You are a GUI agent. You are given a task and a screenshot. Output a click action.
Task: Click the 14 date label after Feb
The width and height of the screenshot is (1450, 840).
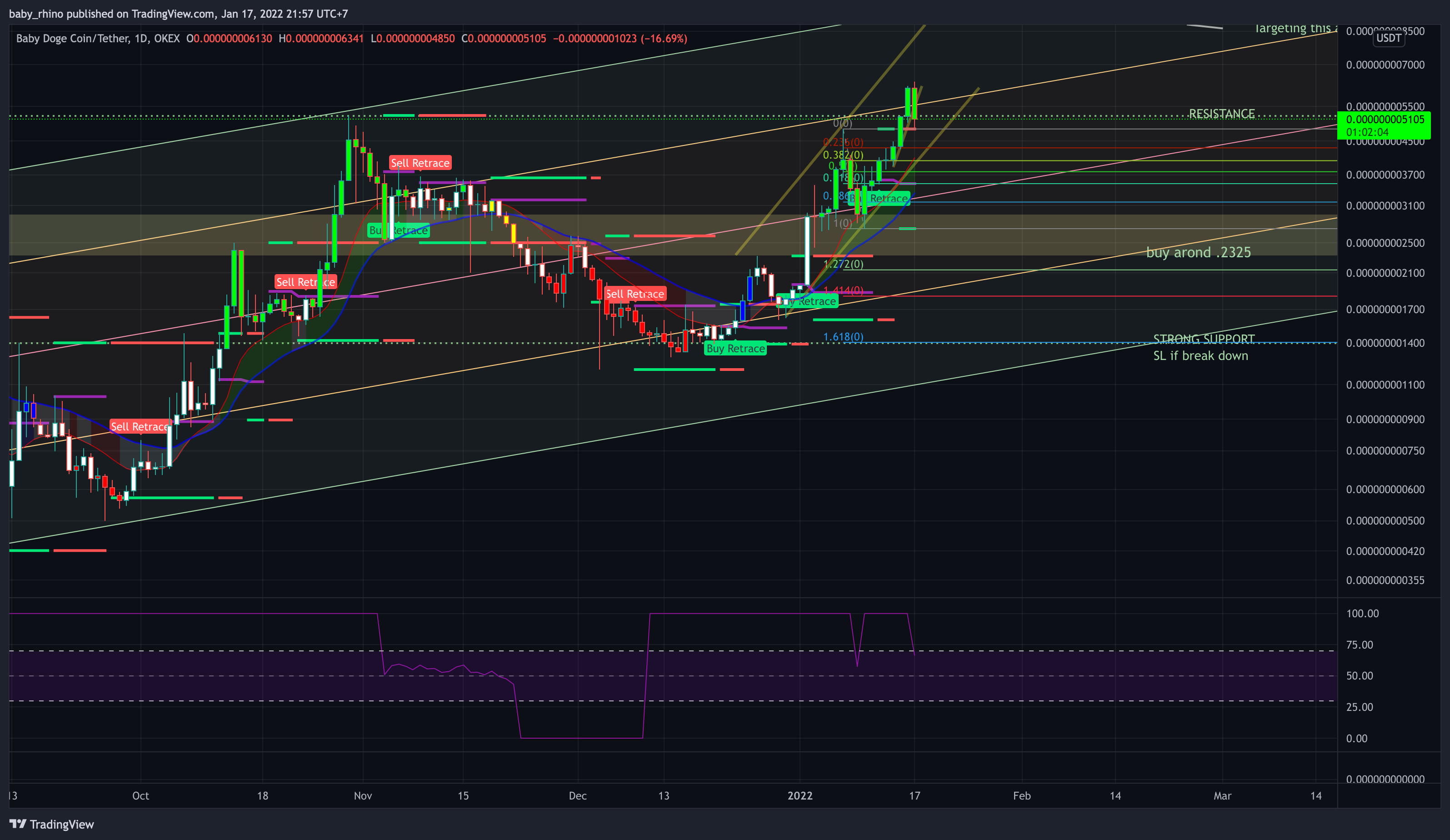point(1115,796)
